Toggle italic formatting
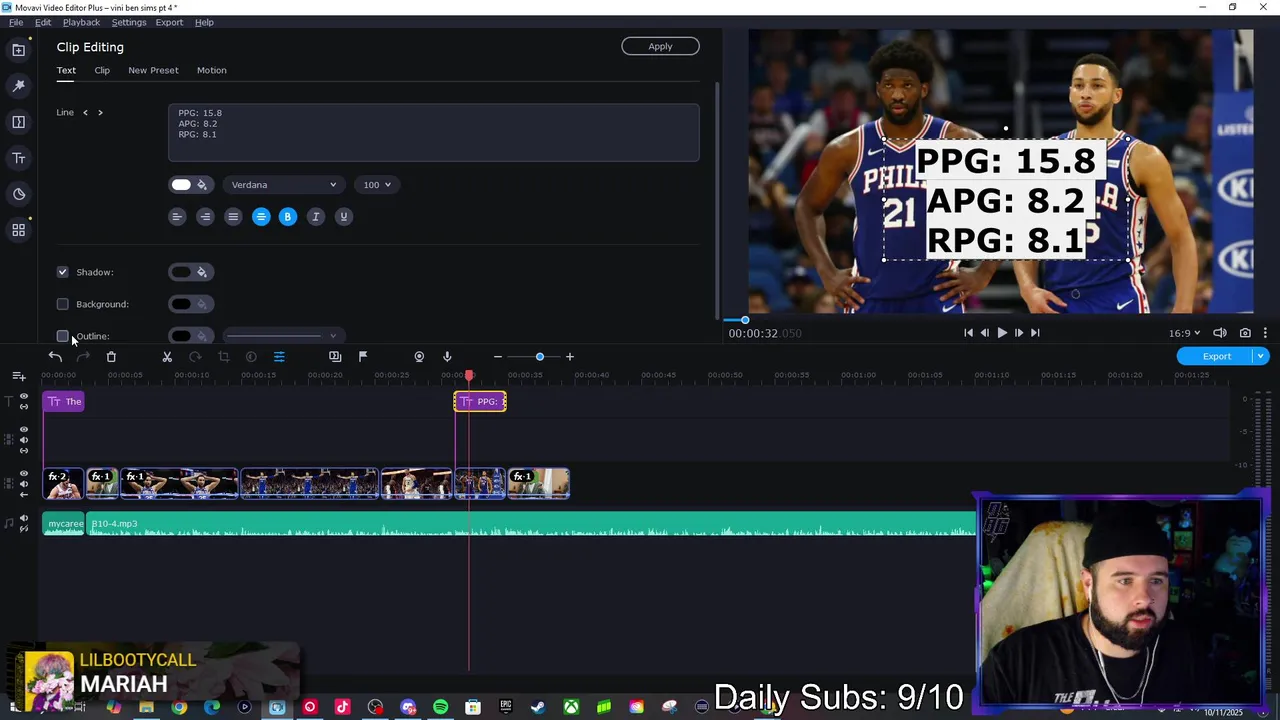The image size is (1280, 720). (316, 217)
